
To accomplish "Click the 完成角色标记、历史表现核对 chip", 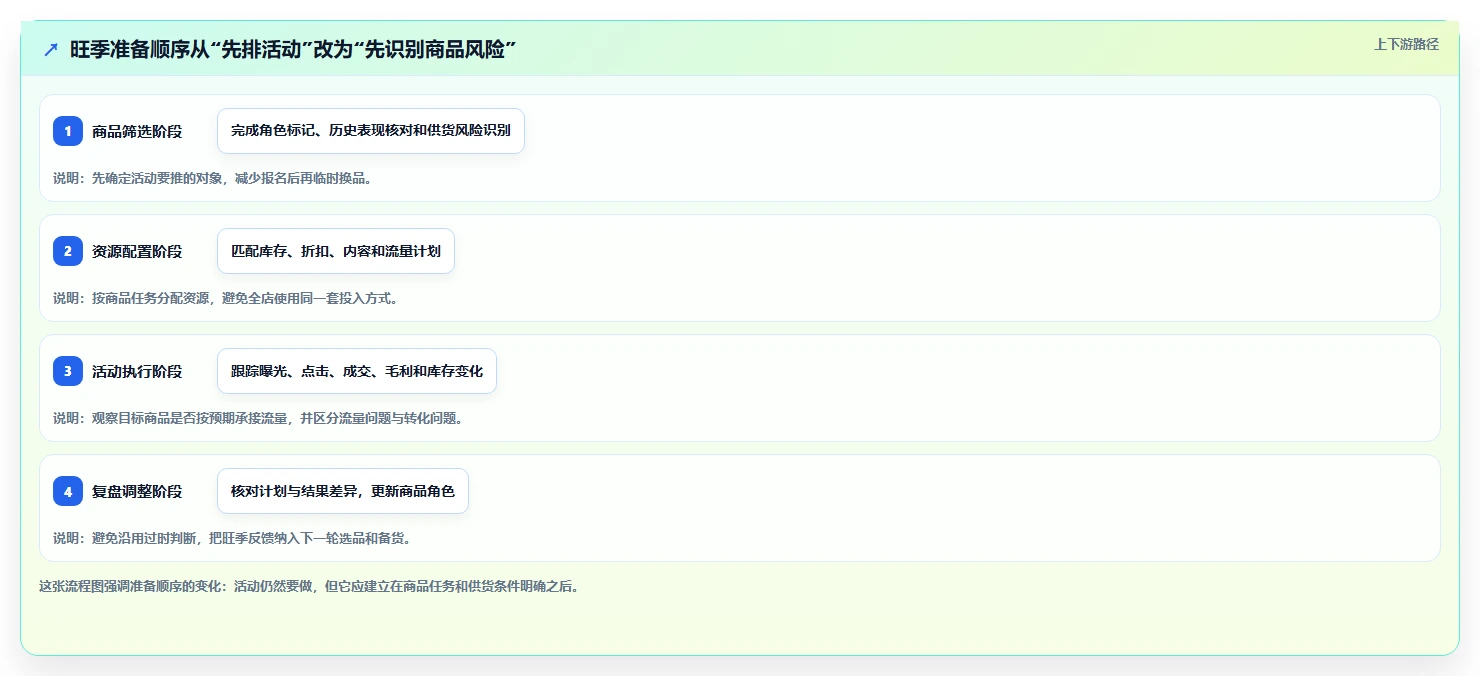I will pos(371,131).
